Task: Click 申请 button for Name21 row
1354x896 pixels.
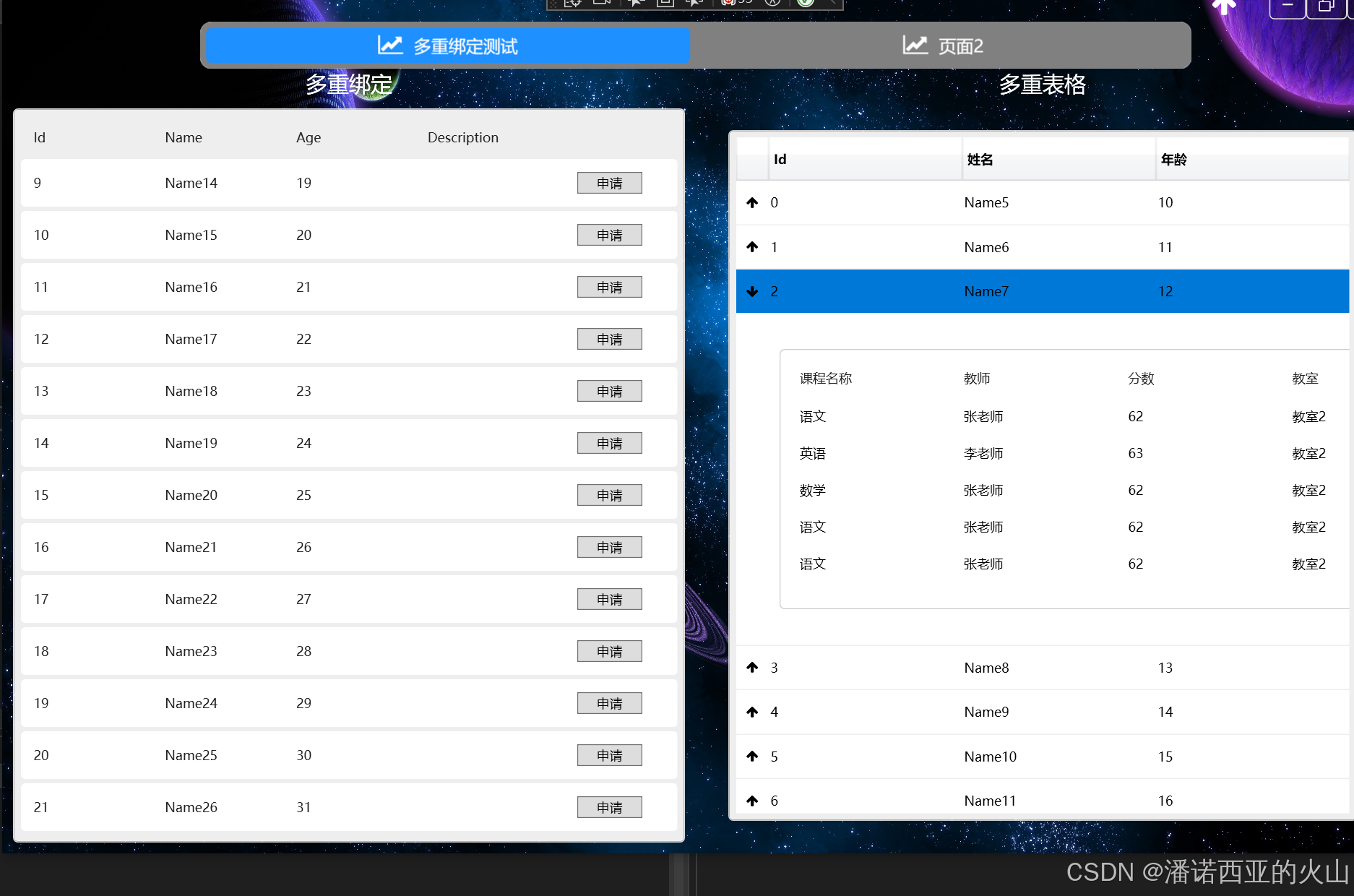Action: [x=609, y=547]
